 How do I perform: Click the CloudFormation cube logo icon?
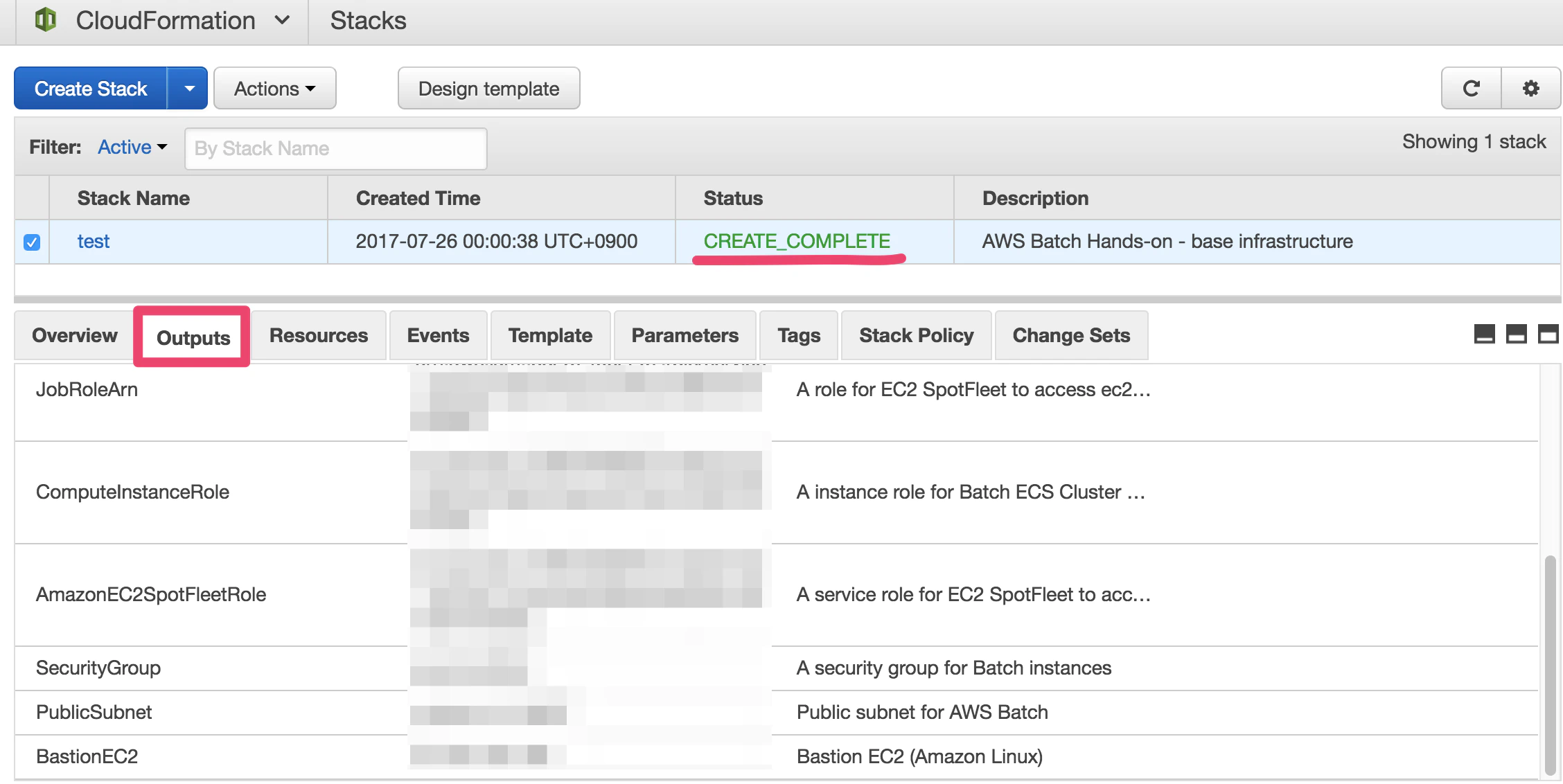click(x=46, y=20)
